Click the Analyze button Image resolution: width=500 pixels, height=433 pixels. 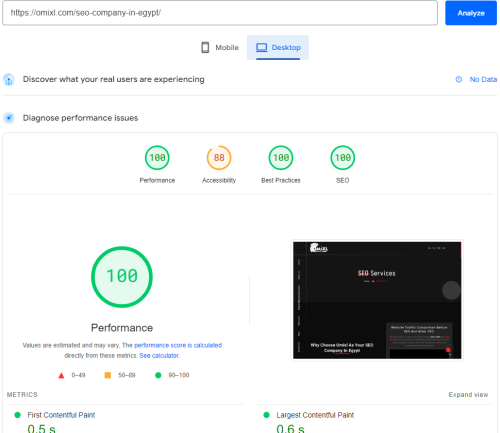pos(471,13)
